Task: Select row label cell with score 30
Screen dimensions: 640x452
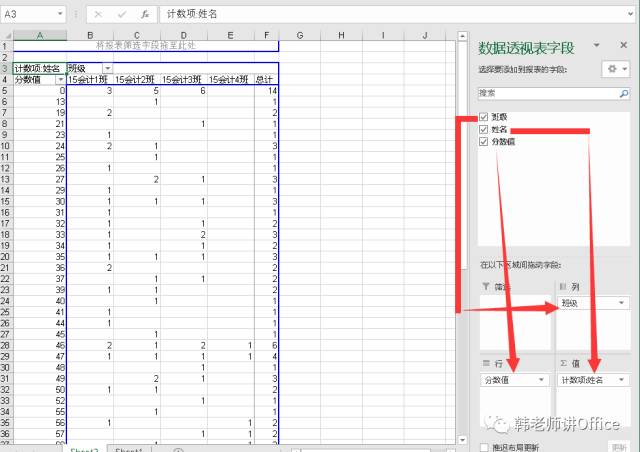Action: [x=40, y=201]
